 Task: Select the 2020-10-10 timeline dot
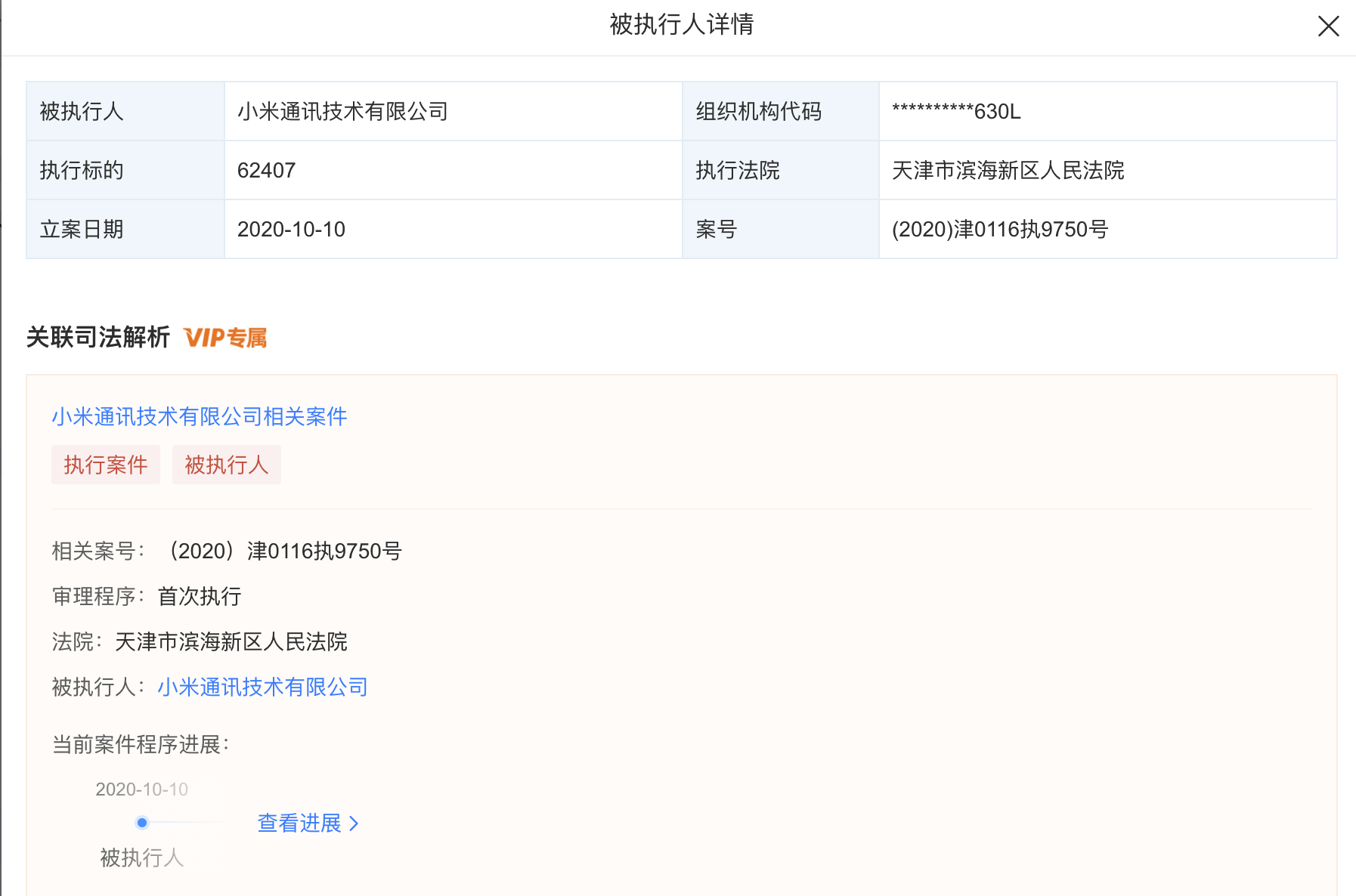click(x=142, y=823)
